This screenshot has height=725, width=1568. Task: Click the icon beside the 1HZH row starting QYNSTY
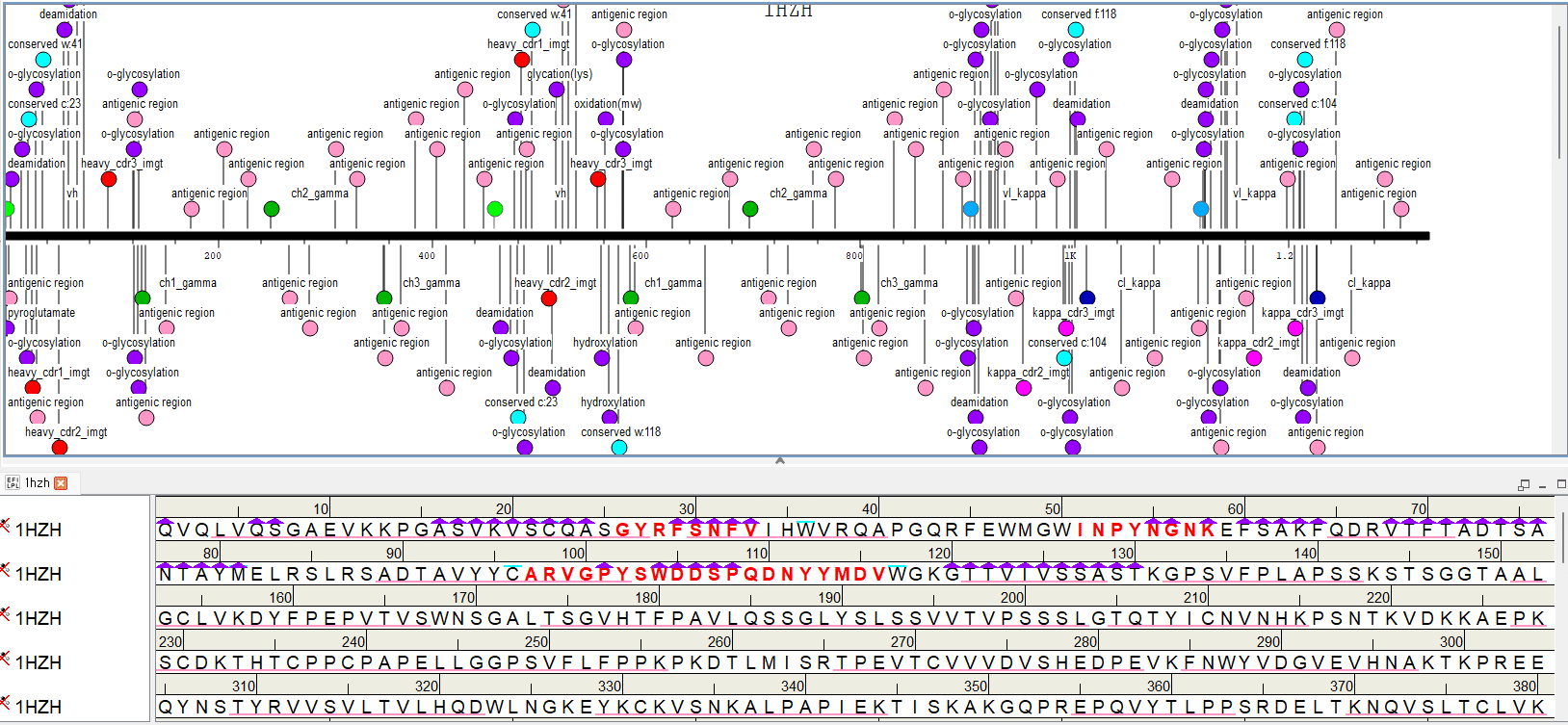tap(6, 702)
